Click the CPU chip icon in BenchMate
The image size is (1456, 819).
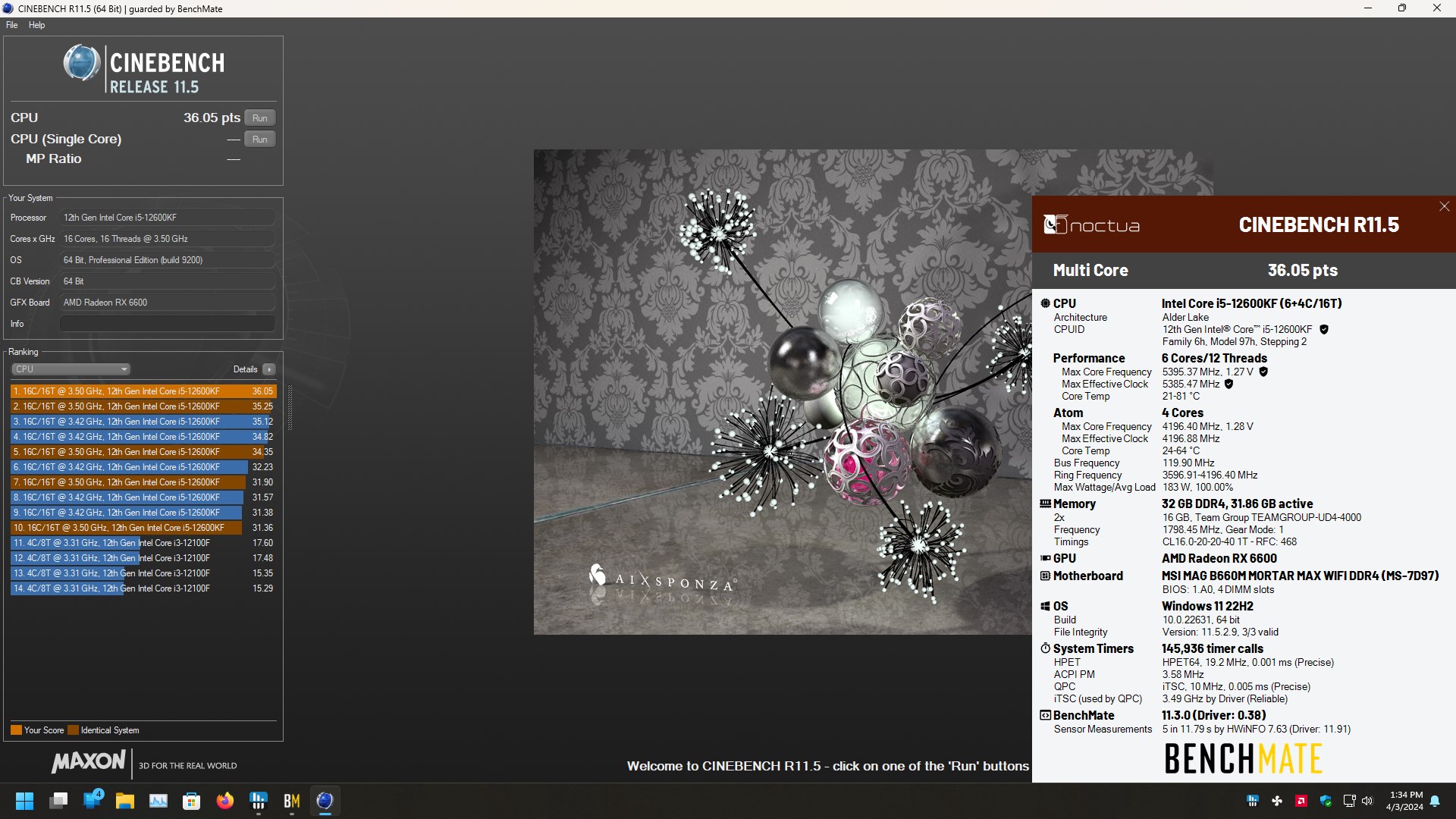pyautogui.click(x=1045, y=303)
